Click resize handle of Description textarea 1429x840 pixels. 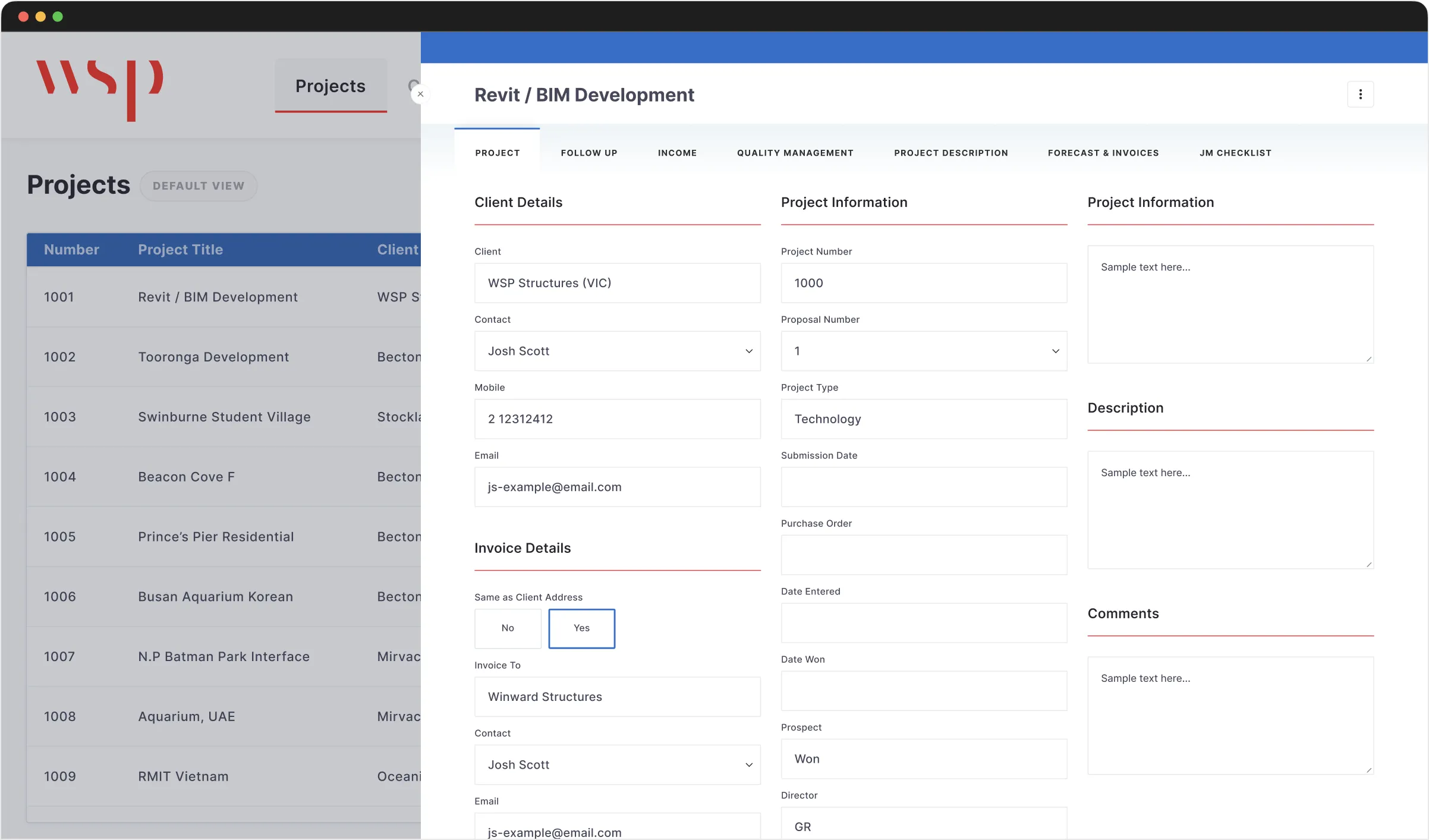pyautogui.click(x=1368, y=564)
